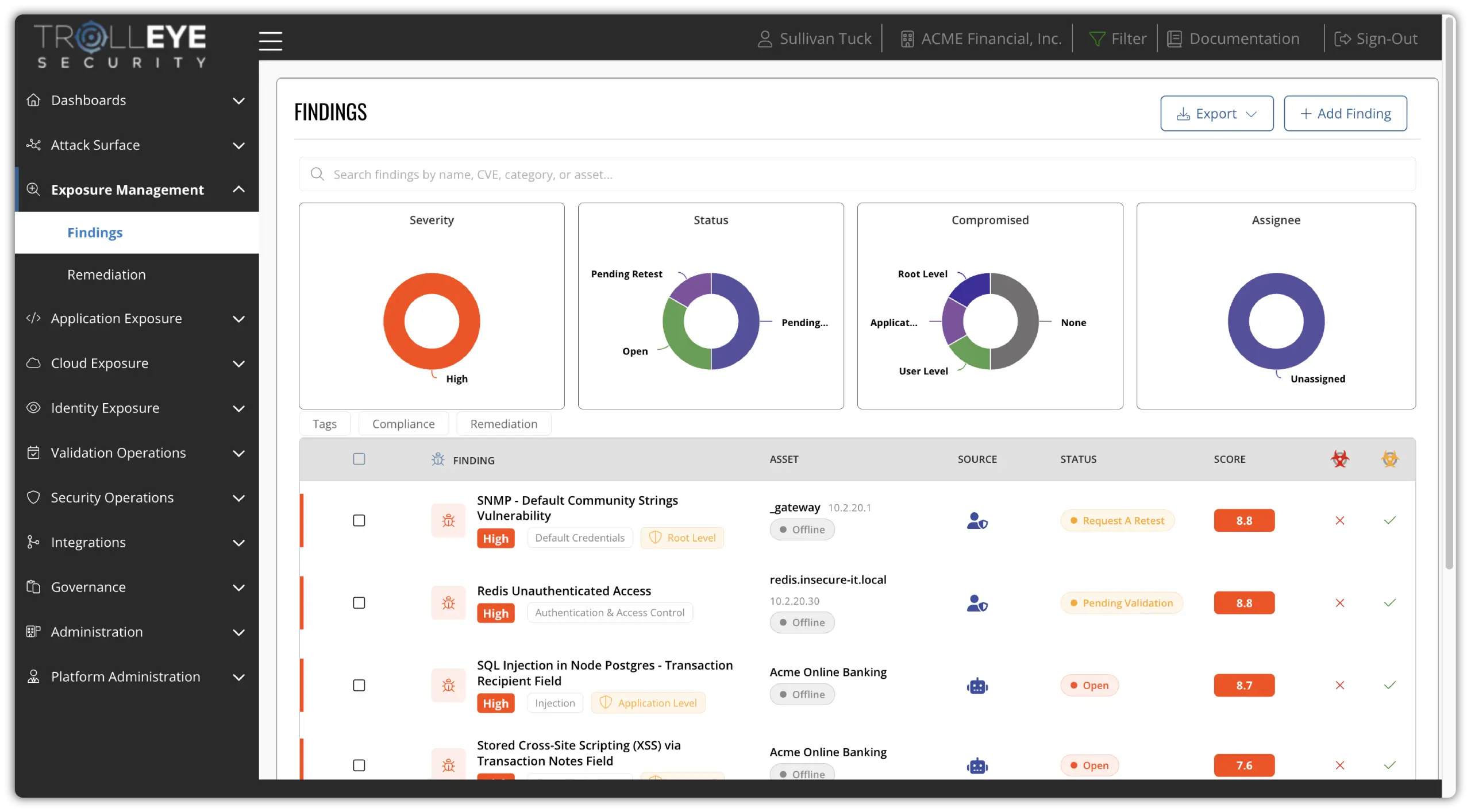Click the Add Finding button
This screenshot has height=812, width=1471.
[1345, 114]
